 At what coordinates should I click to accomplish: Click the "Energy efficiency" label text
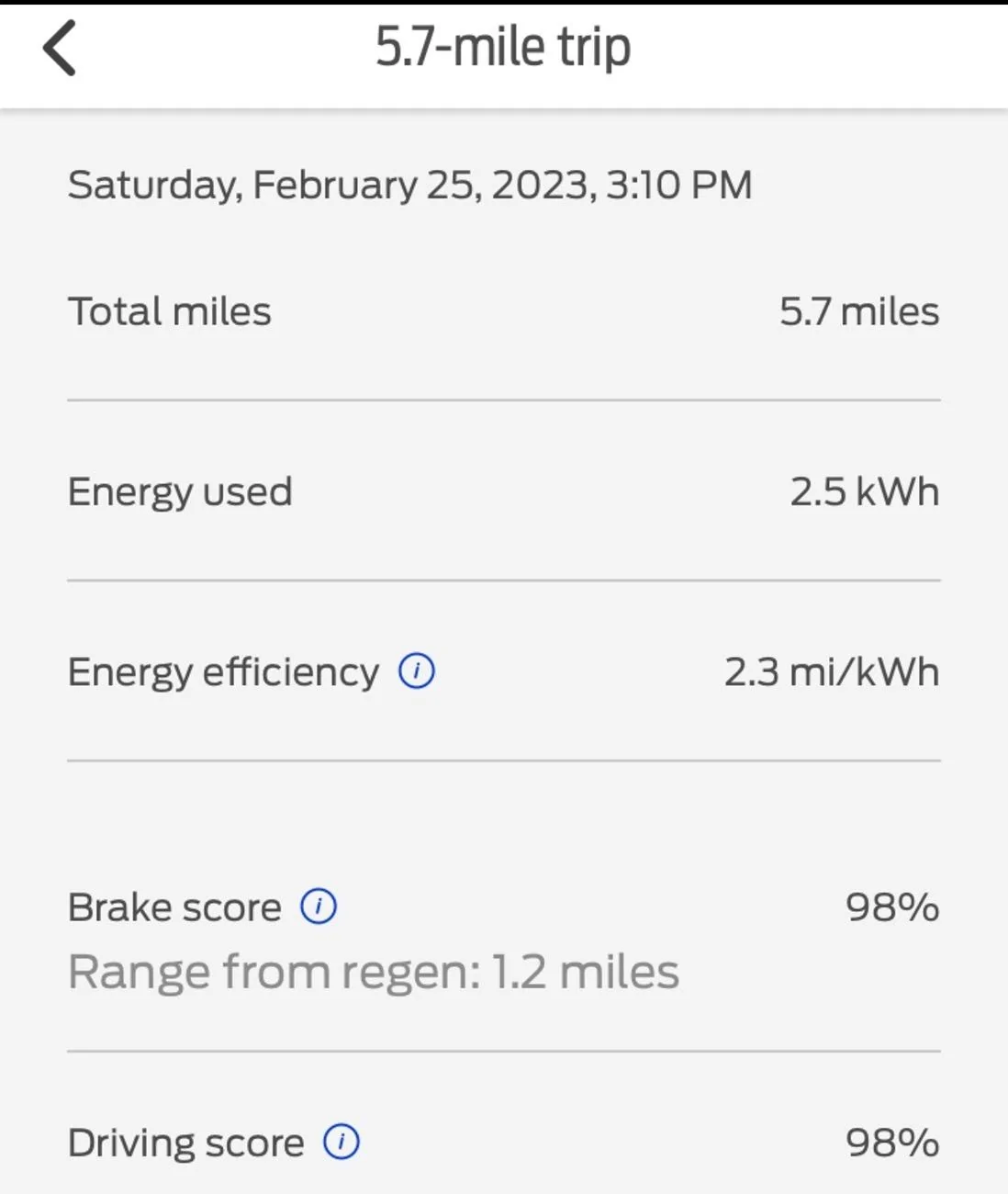coord(223,672)
